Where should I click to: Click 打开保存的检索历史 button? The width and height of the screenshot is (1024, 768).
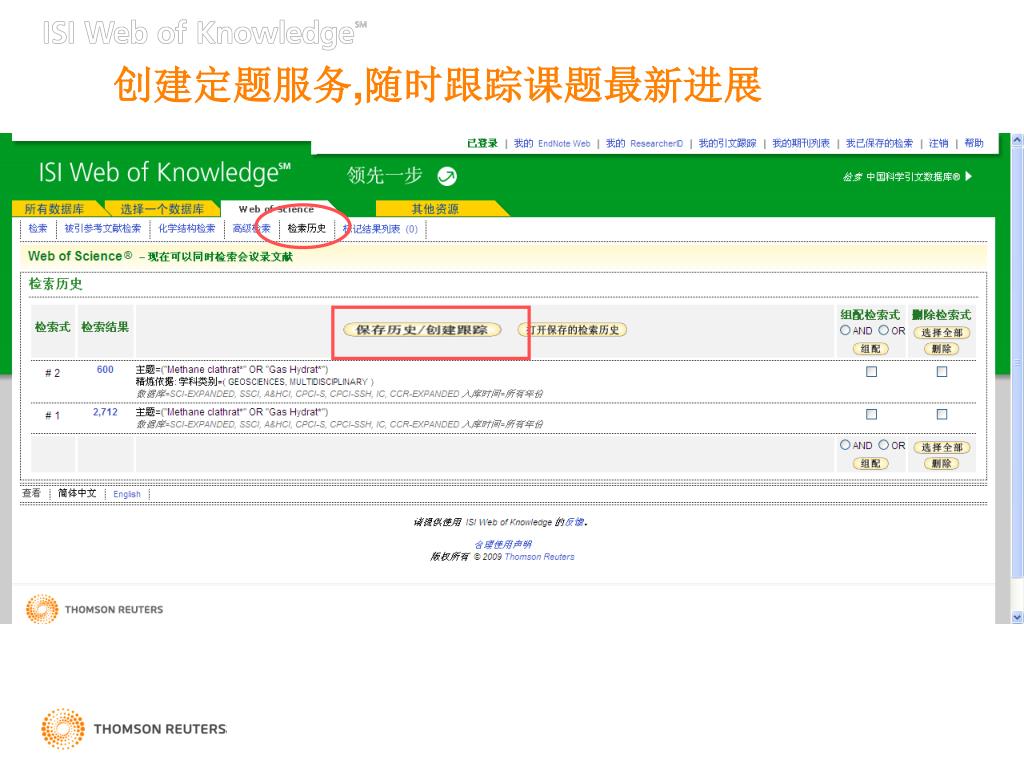(573, 330)
